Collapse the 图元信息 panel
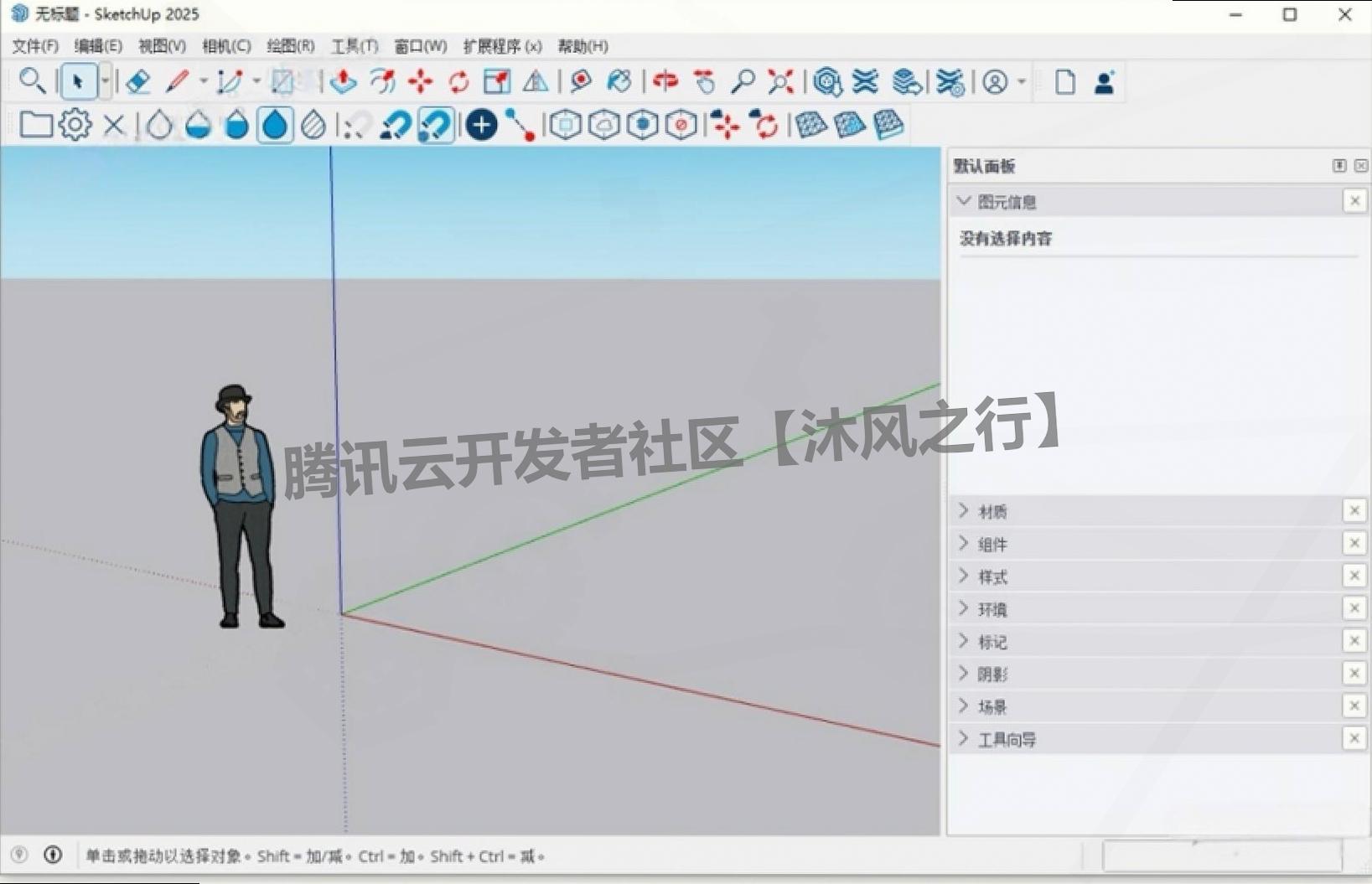This screenshot has height=884, width=1372. tap(964, 201)
